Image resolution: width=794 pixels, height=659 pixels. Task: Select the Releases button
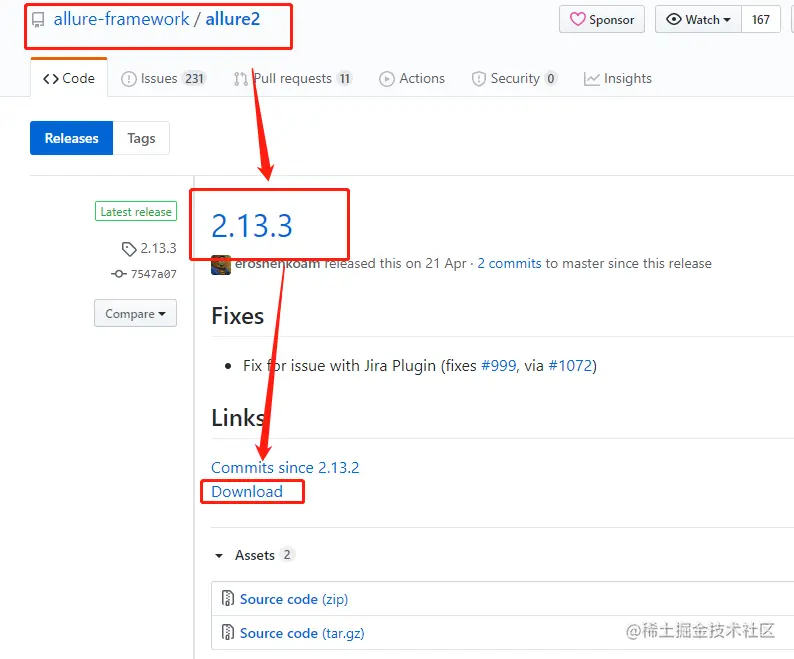(x=71, y=138)
